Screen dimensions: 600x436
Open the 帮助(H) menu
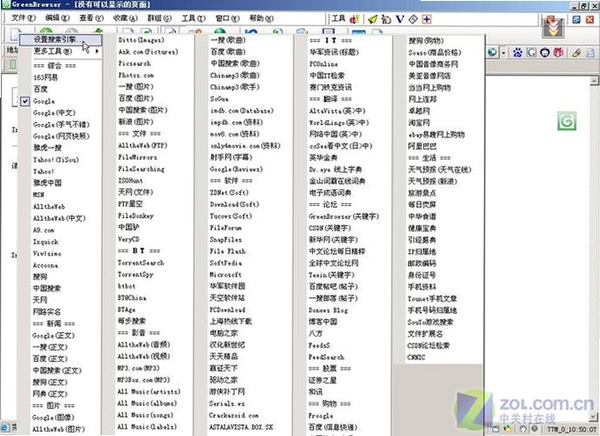pos(261,18)
